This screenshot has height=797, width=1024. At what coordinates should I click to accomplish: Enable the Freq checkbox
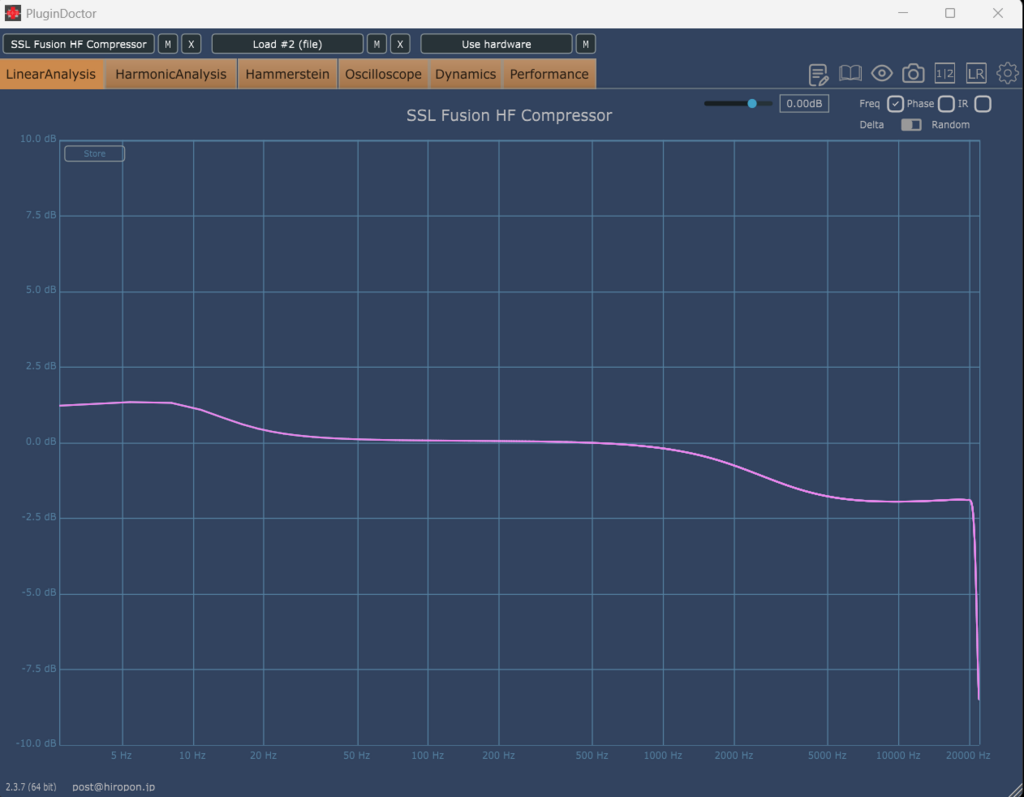click(x=895, y=104)
